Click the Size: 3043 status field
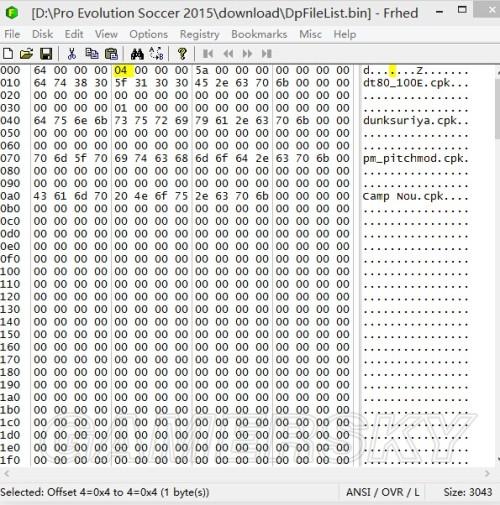 pos(468,492)
